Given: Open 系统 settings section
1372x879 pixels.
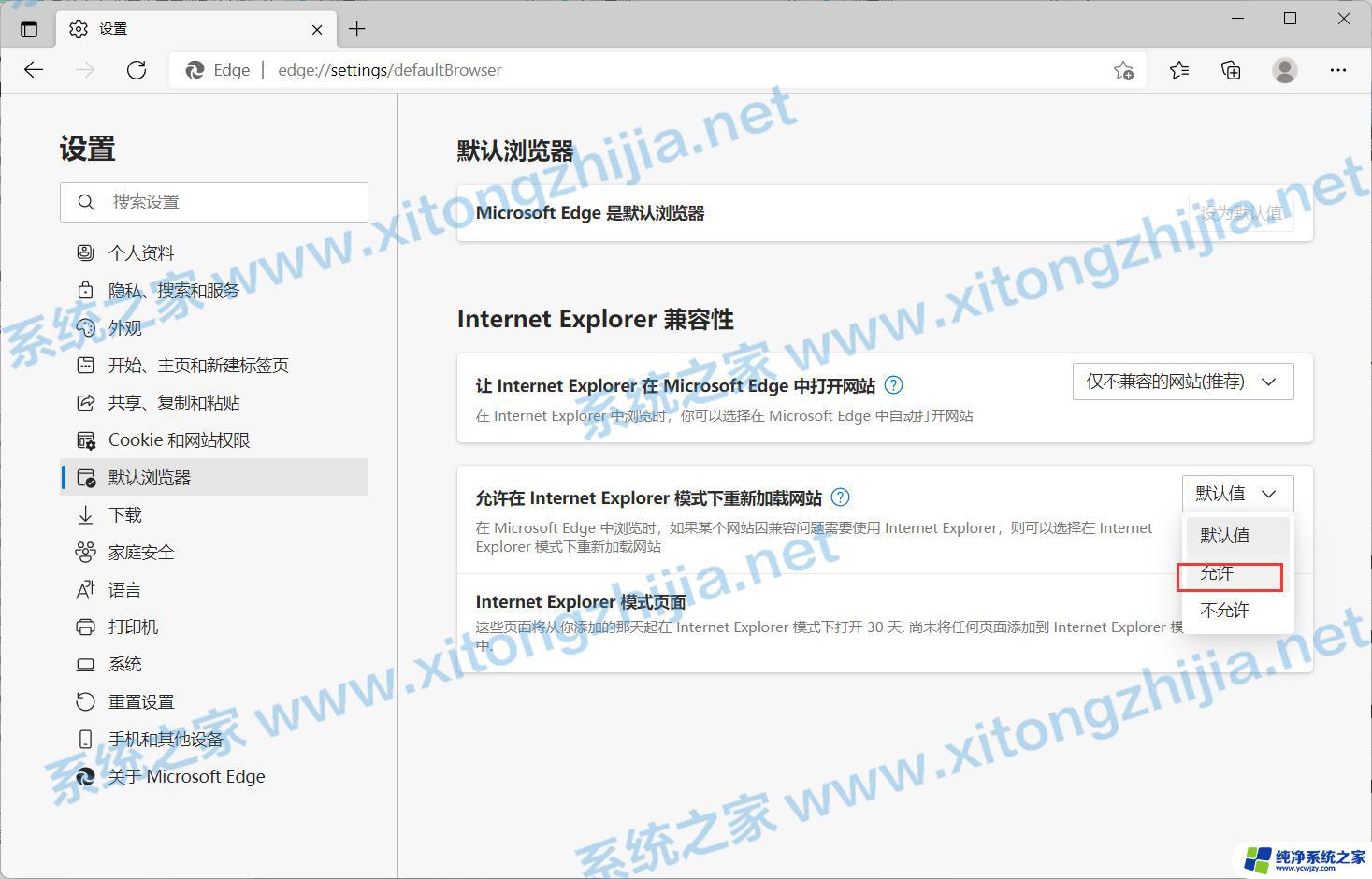Looking at the screenshot, I should point(214,664).
